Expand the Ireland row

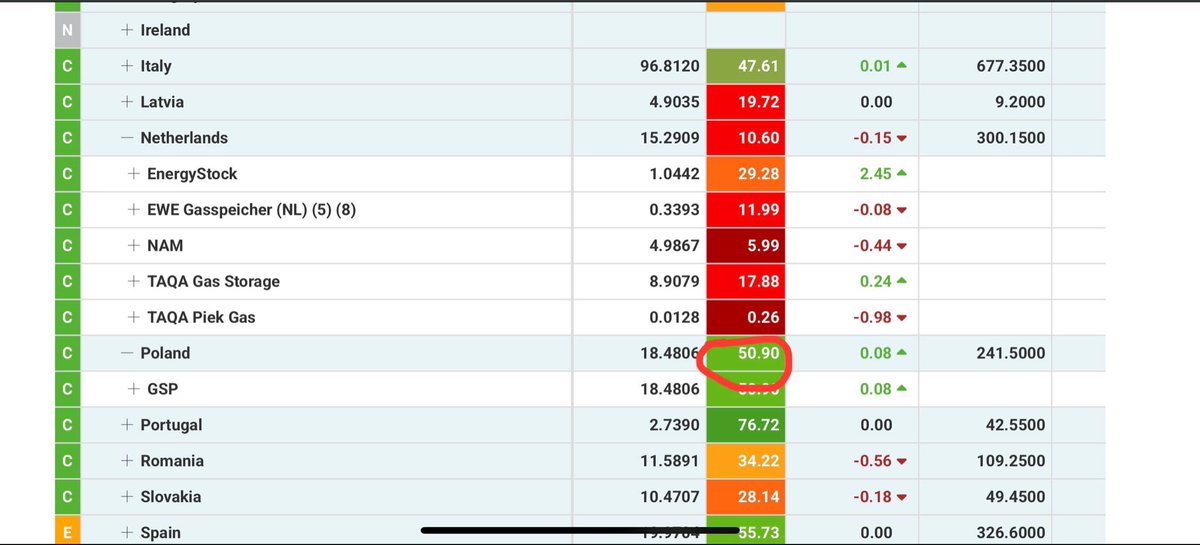tap(127, 30)
